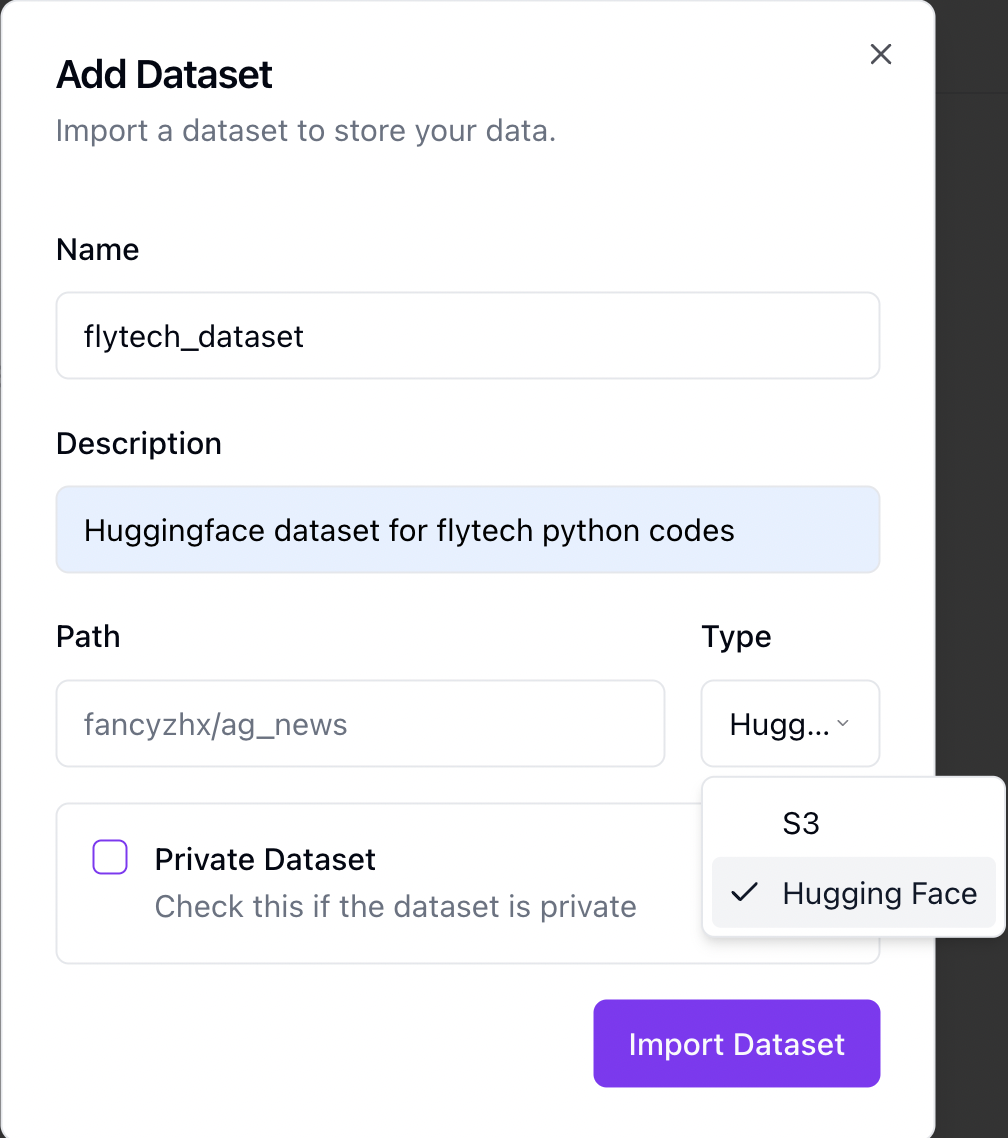Image resolution: width=1008 pixels, height=1138 pixels.
Task: Open the Type combo box
Action: coord(789,724)
